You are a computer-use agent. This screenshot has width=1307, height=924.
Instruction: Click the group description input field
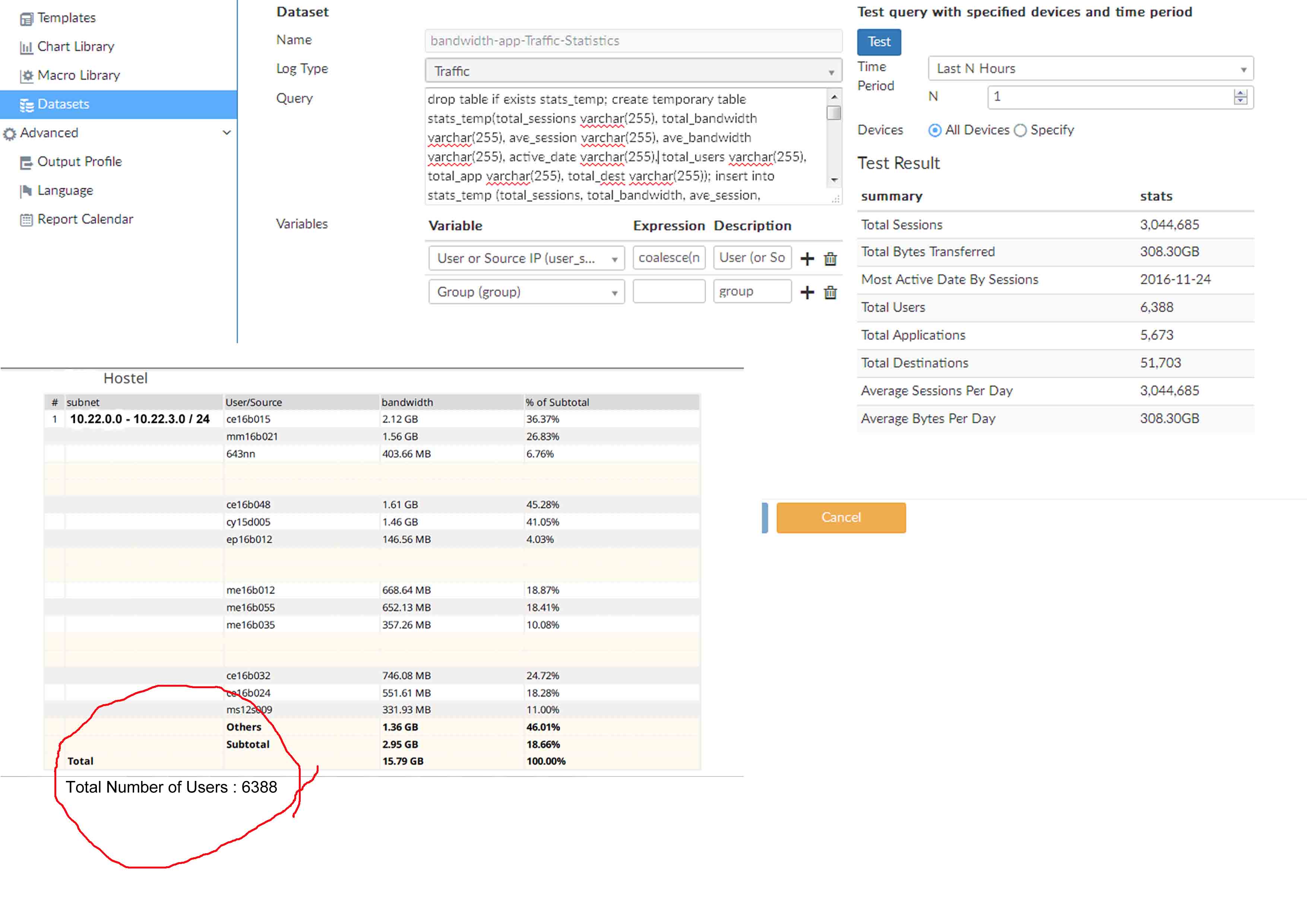[751, 292]
